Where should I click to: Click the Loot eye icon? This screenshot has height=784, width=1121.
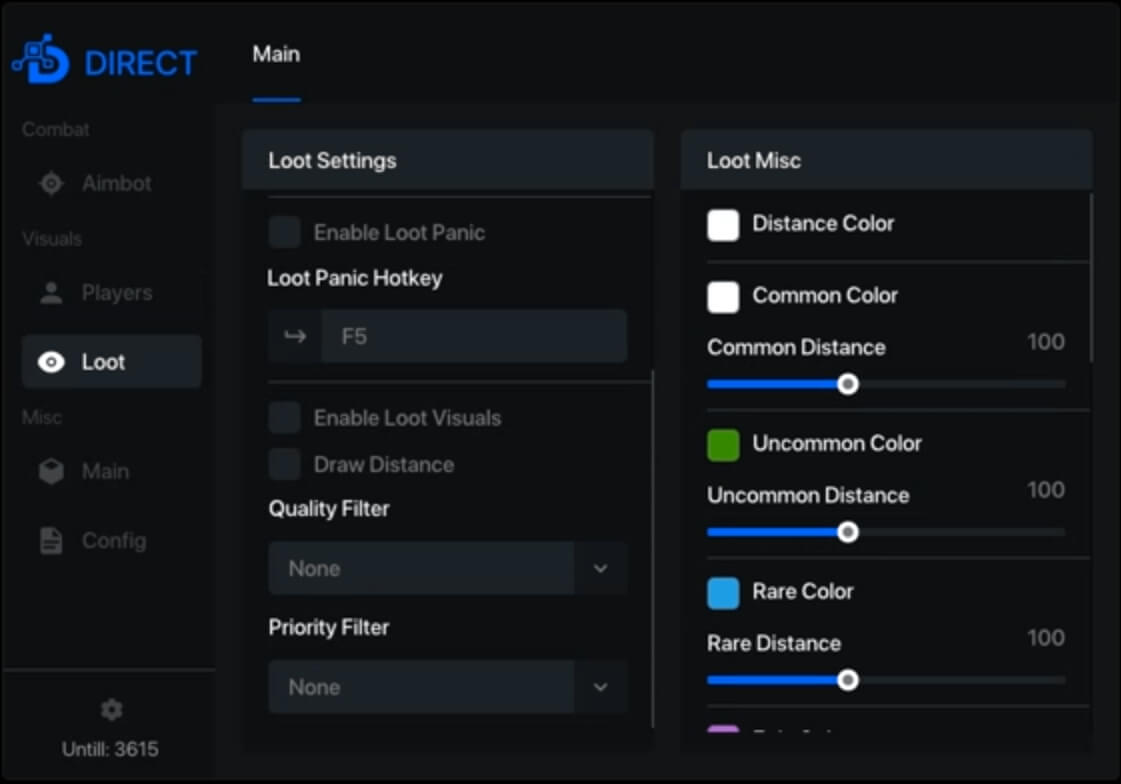pos(51,362)
